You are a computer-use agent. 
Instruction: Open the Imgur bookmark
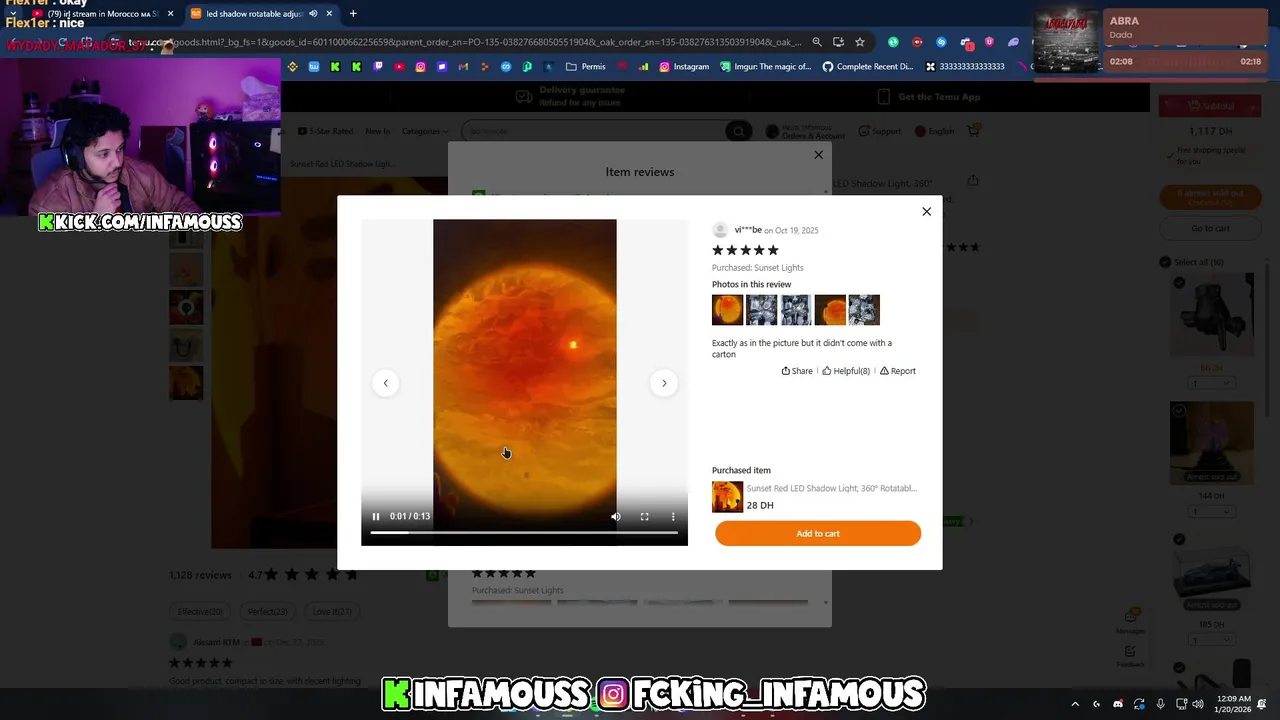766,67
